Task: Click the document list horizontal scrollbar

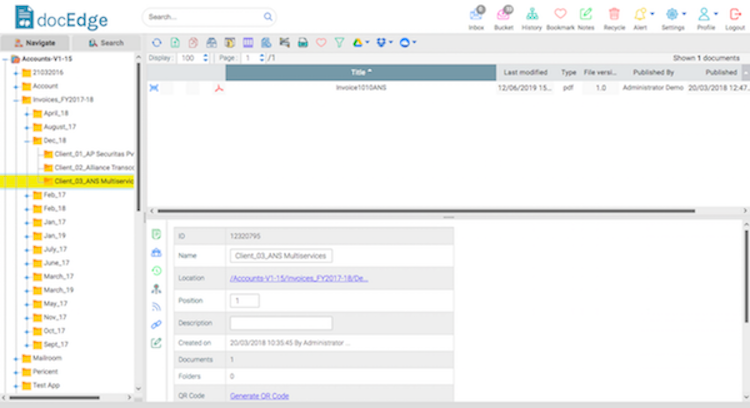Action: [x=426, y=211]
